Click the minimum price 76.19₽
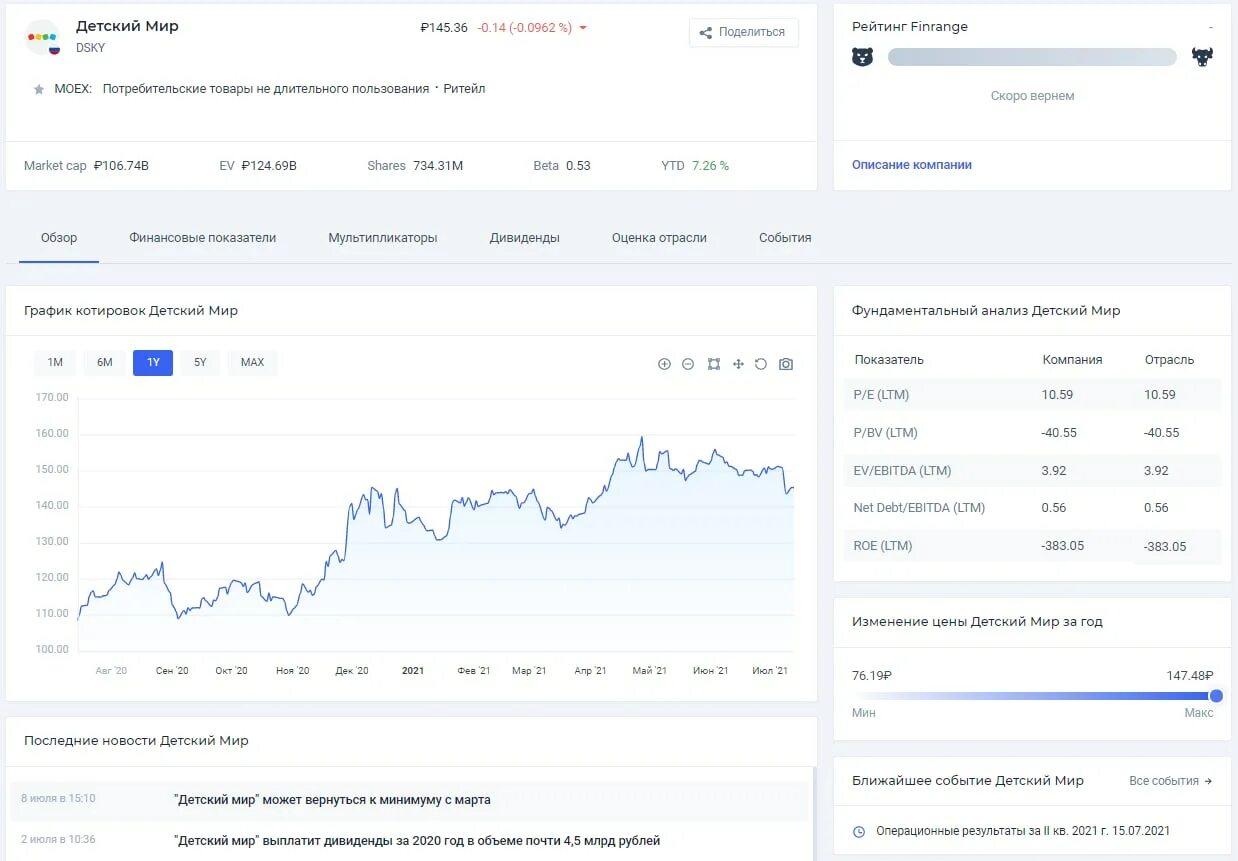This screenshot has width=1238, height=861. click(872, 676)
